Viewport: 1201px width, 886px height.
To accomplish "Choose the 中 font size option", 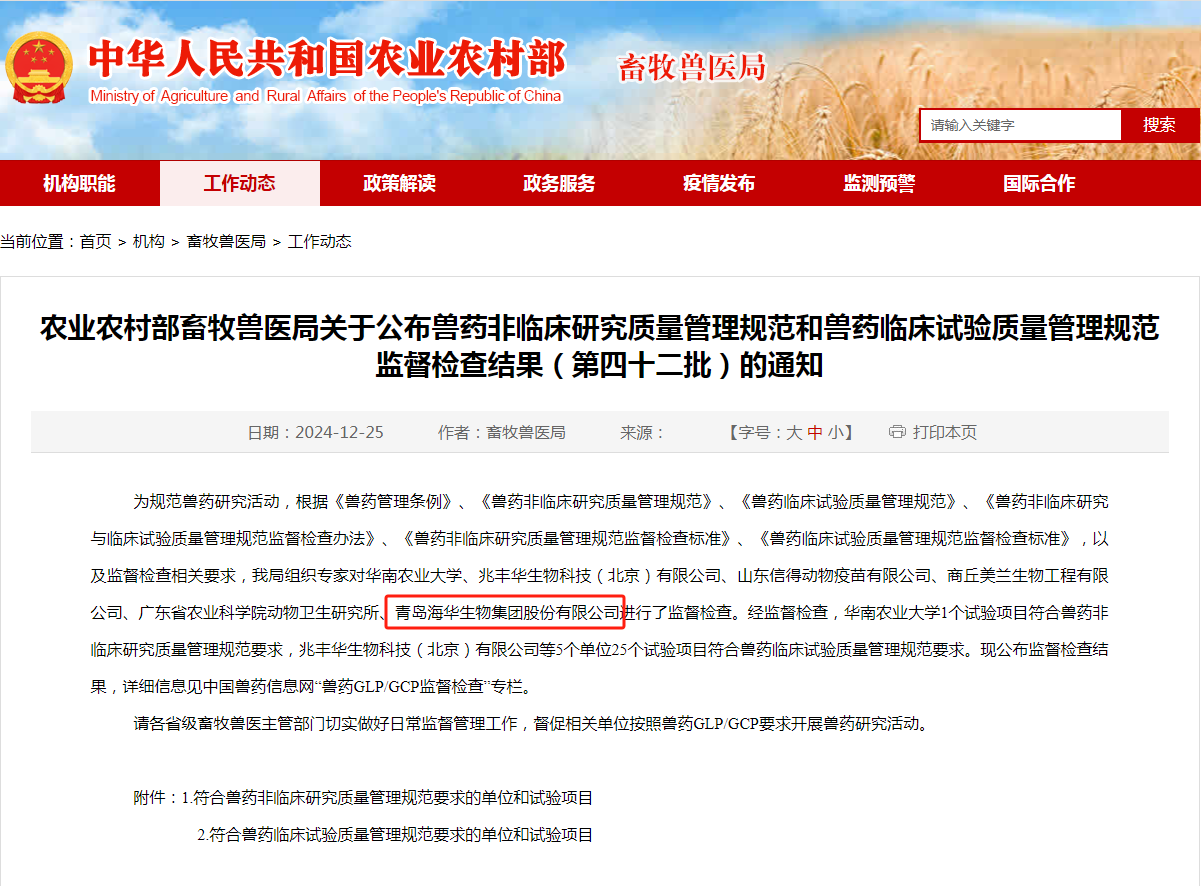I will pyautogui.click(x=815, y=432).
